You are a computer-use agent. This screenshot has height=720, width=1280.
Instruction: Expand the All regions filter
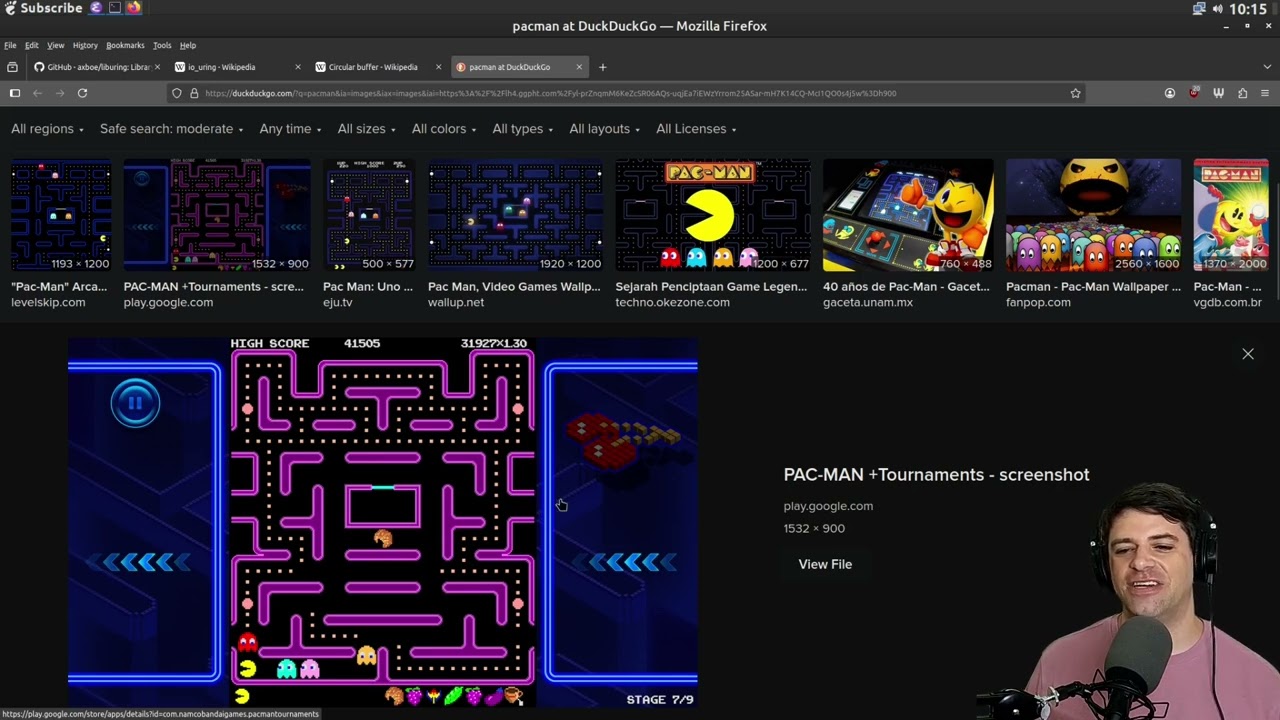[47, 129]
